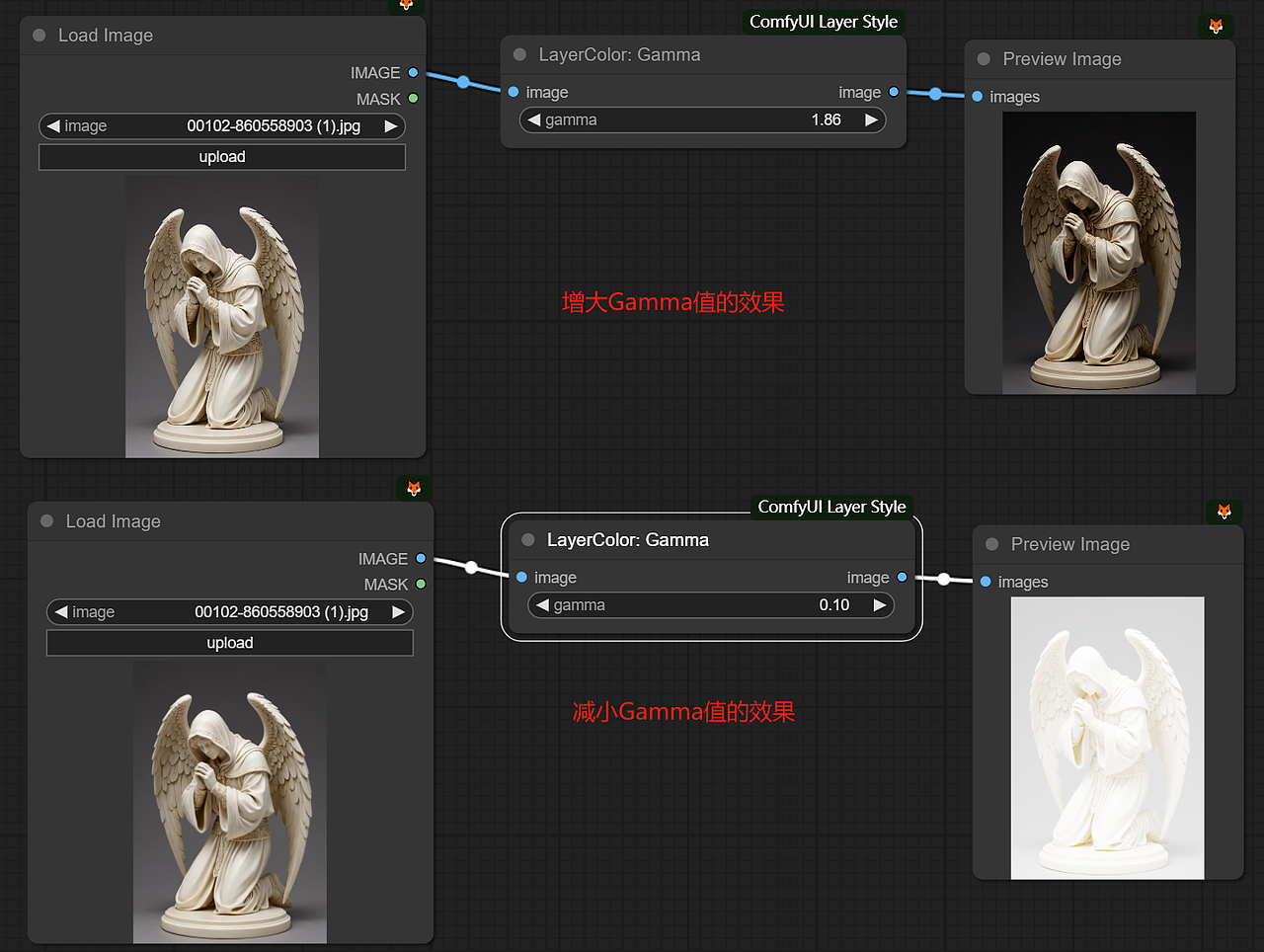Click the gamma field showing 0.10
The width and height of the screenshot is (1264, 952).
pos(711,605)
